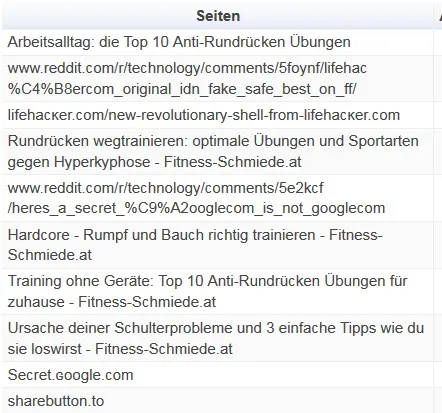Click Training ohne Geräte row
This screenshot has width=442, height=413.
click(218, 292)
